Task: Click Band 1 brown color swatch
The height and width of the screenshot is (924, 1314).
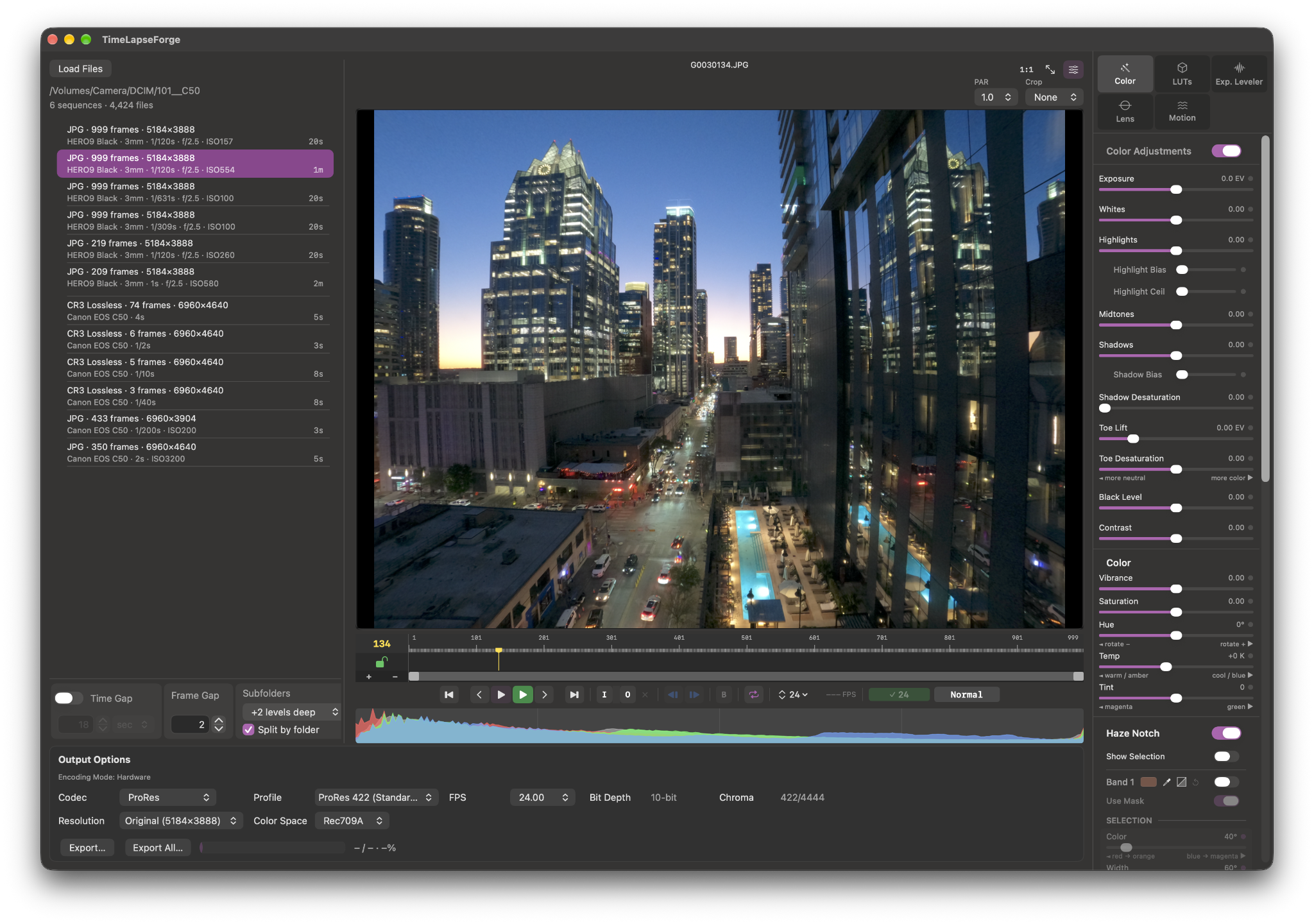Action: (1148, 782)
